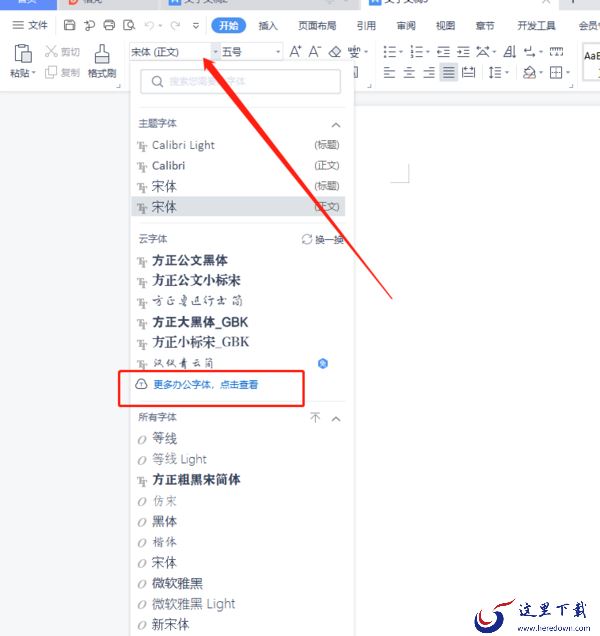Click the center align icon

[409, 73]
